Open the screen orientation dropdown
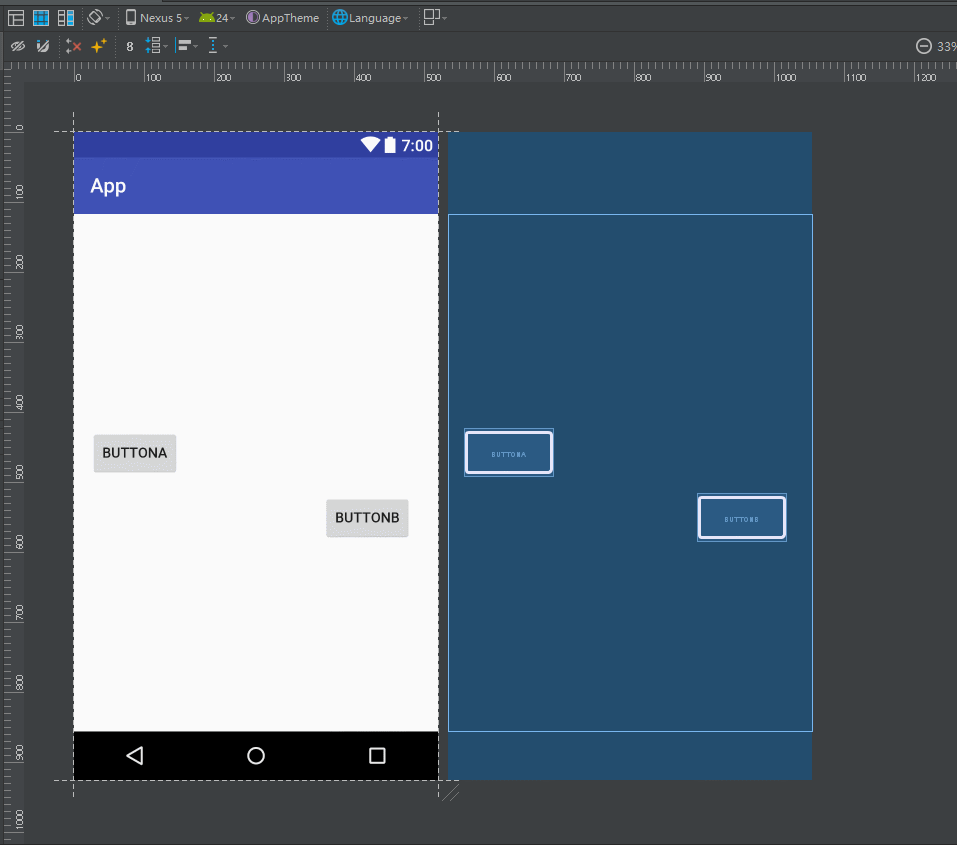This screenshot has height=845, width=957. tap(98, 18)
